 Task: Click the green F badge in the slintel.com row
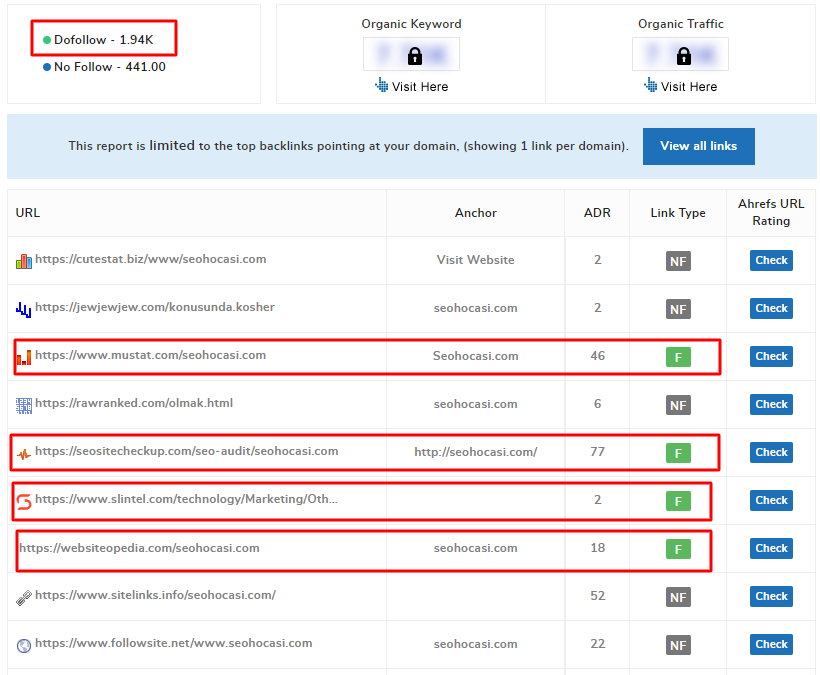678,501
